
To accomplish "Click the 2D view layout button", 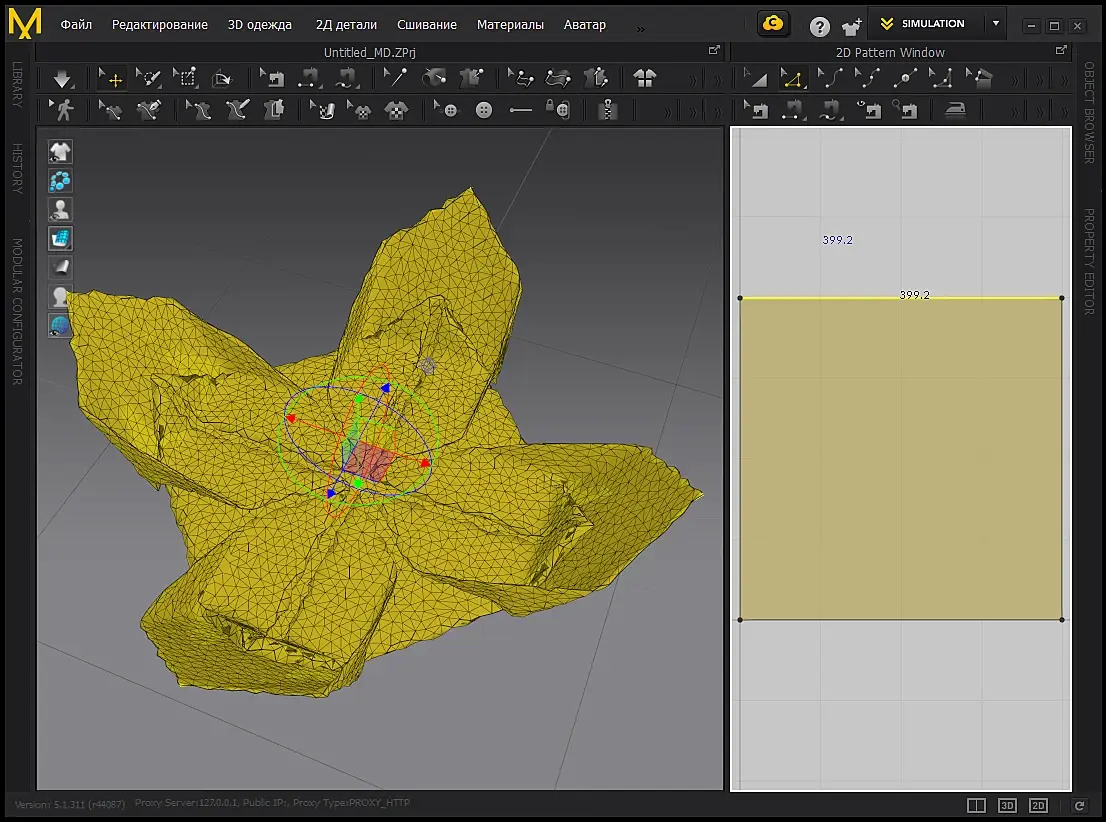I will pos(1038,805).
